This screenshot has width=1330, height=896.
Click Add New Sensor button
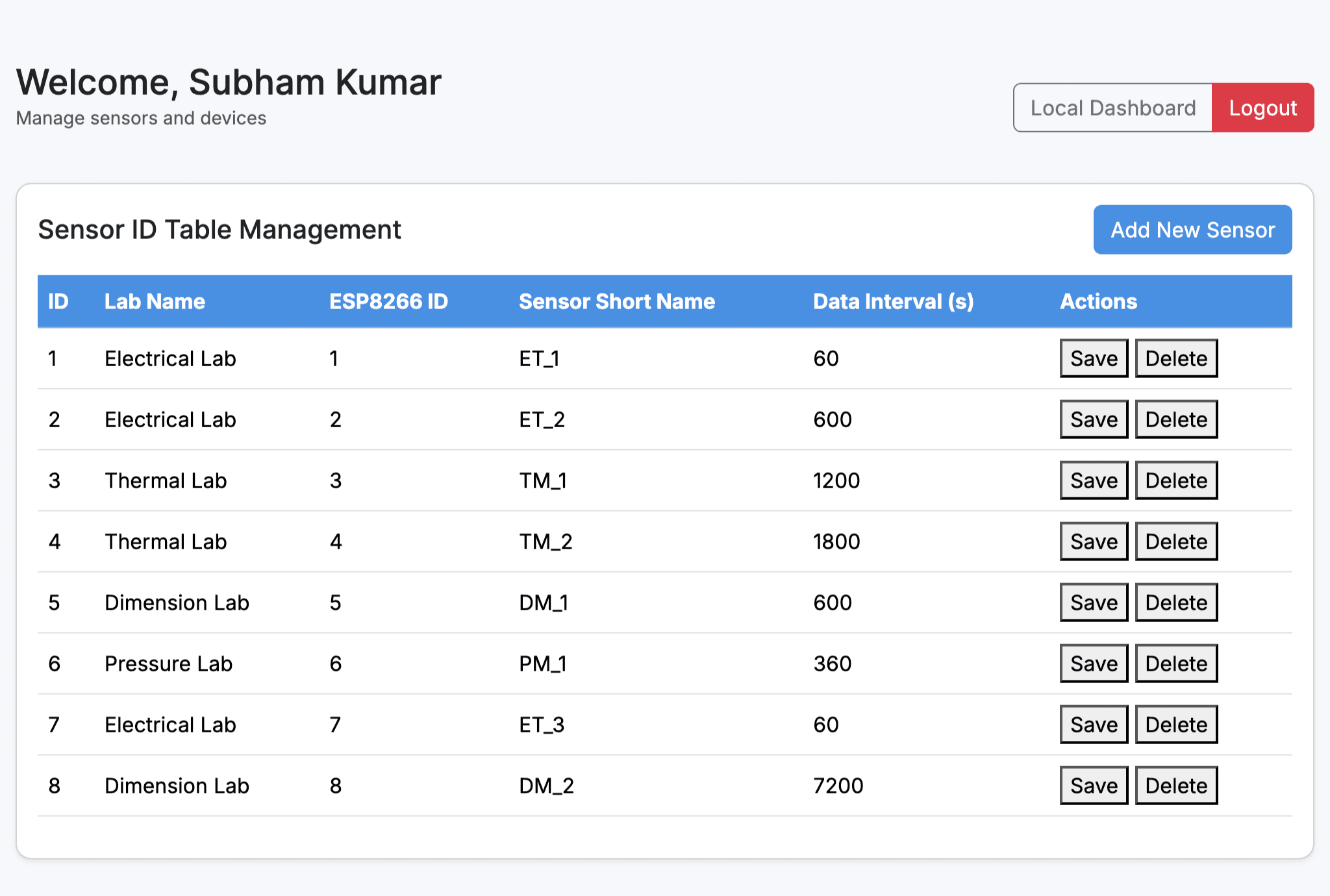[x=1192, y=230]
